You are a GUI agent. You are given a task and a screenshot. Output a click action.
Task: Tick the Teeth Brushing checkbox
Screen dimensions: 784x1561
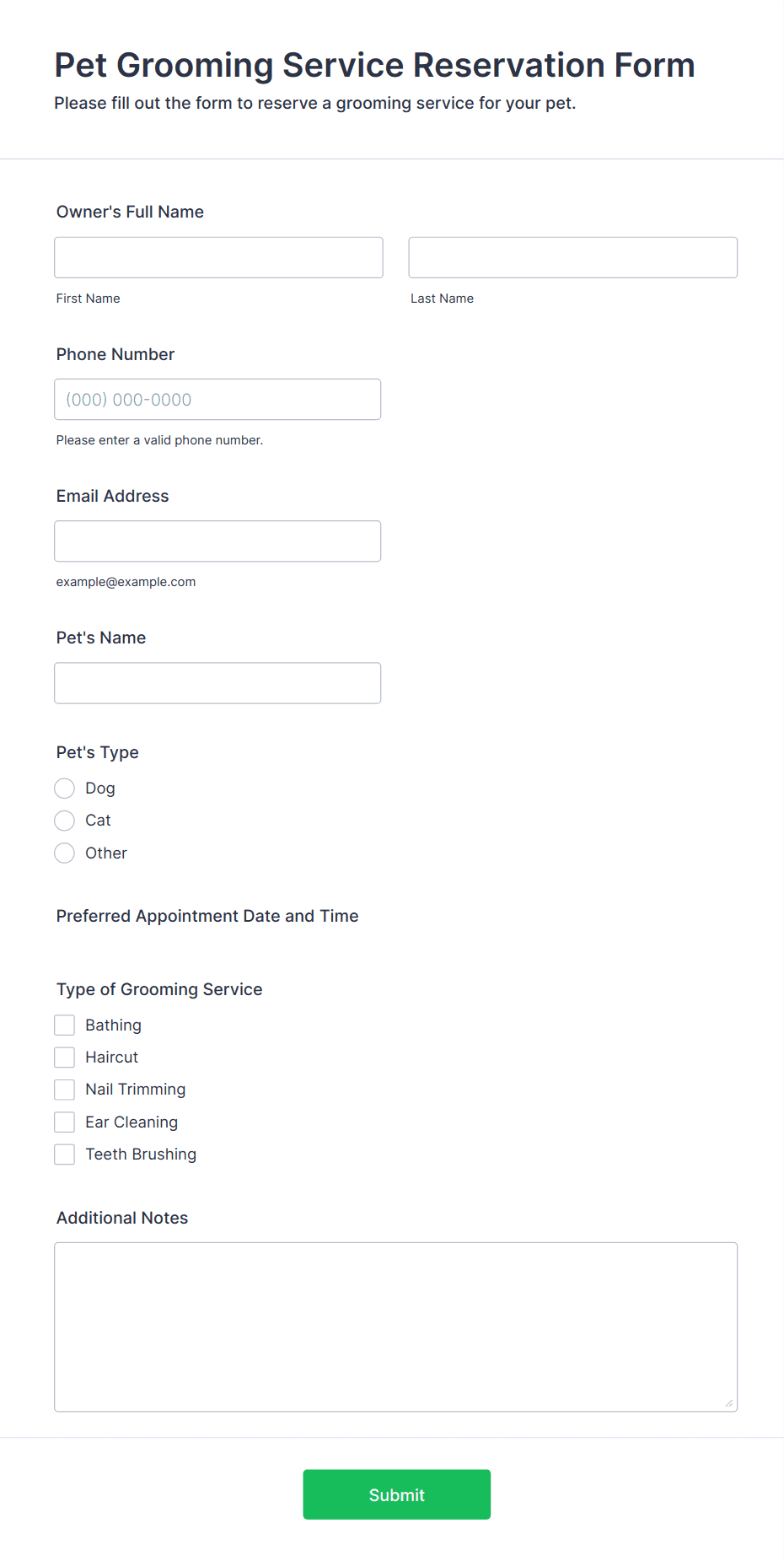pos(64,1154)
